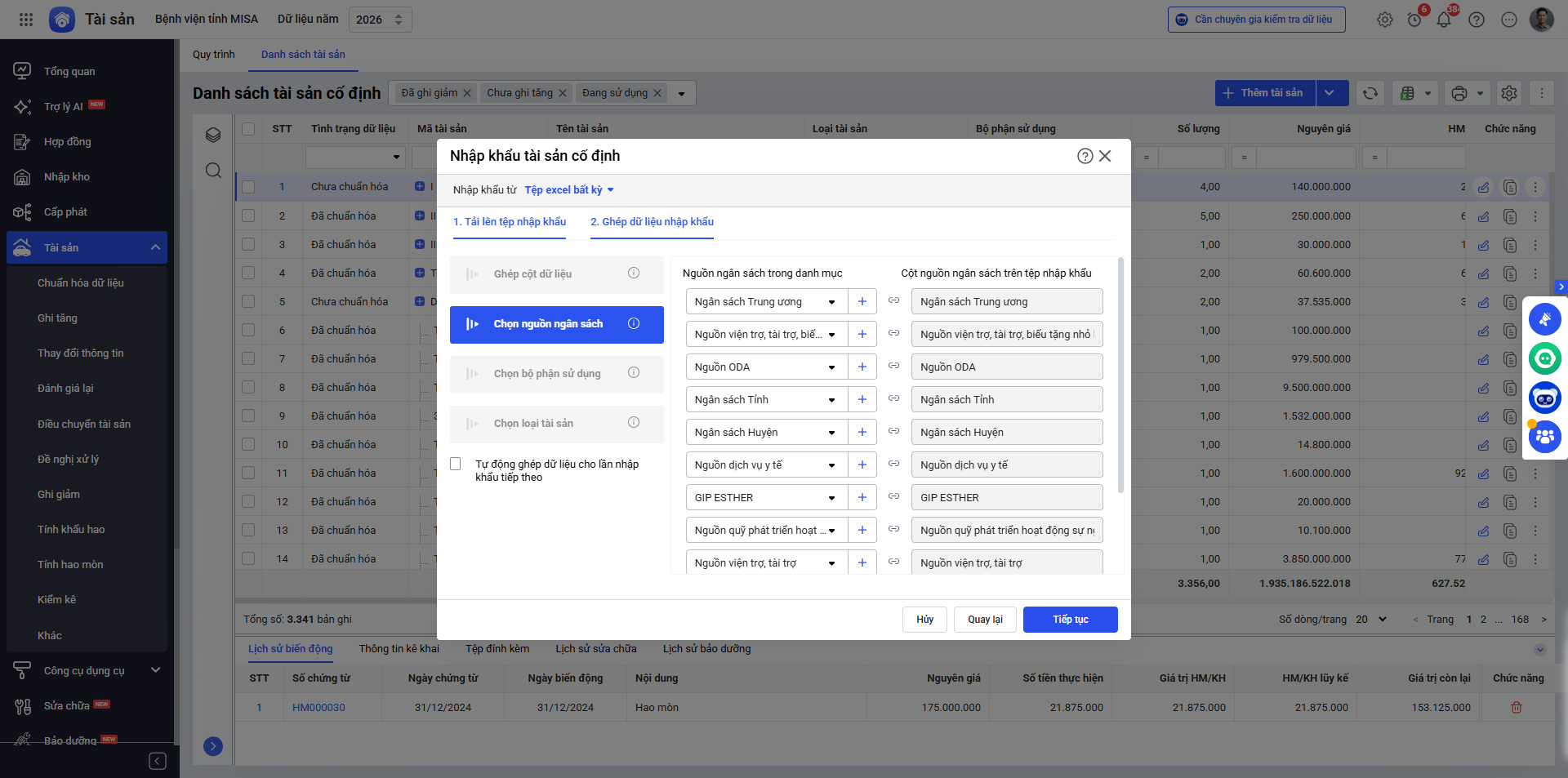1568x778 pixels.
Task: Select the Chọn bộ phận sử dụng step
Action: (x=556, y=374)
